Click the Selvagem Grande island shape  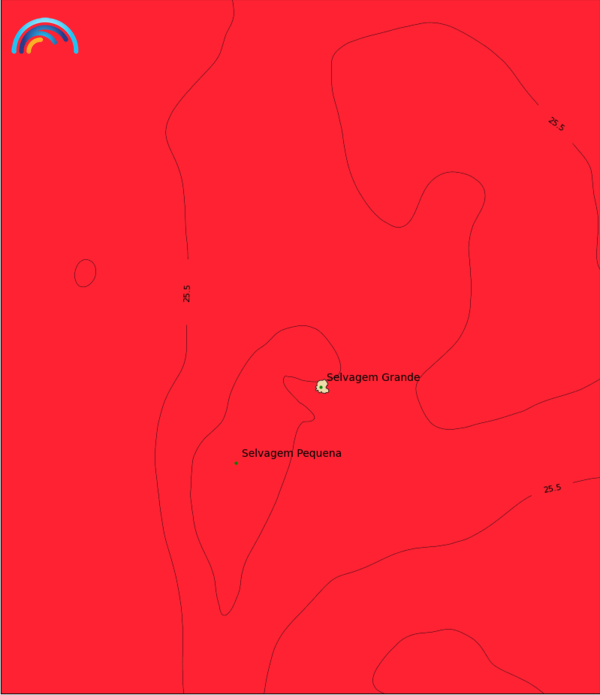322,387
